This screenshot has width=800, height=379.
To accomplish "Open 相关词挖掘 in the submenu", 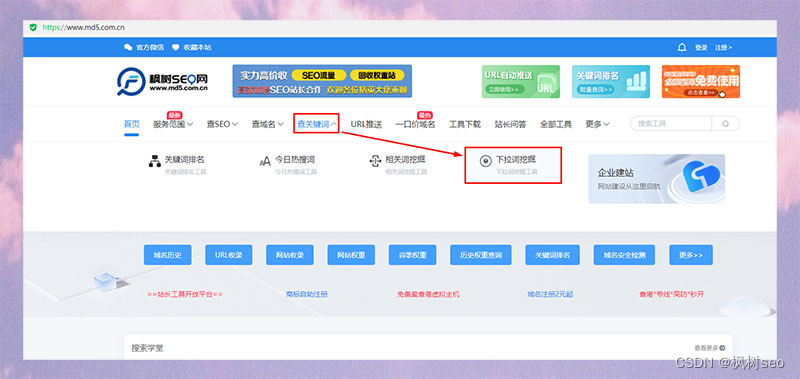I will pos(406,160).
